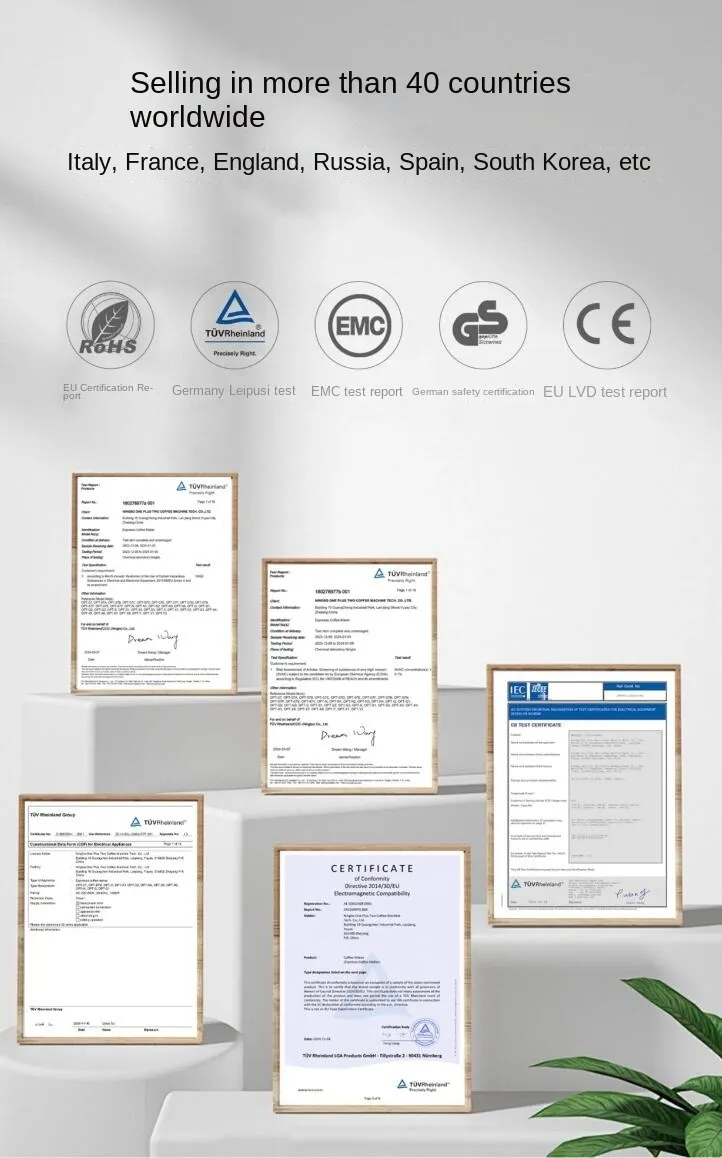Viewport: 722px width, 1158px height.
Task: Click the RoHS certification badge
Action: (x=111, y=325)
